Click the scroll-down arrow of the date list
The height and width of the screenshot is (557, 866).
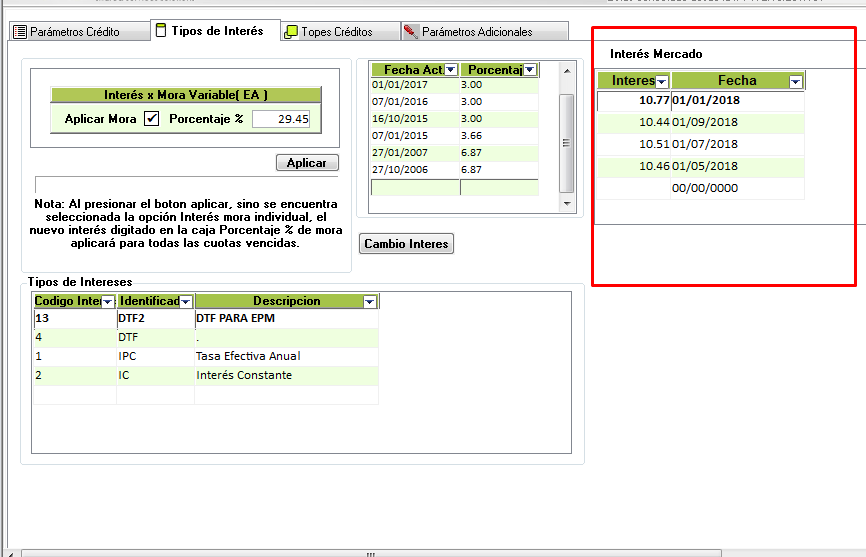pos(566,204)
